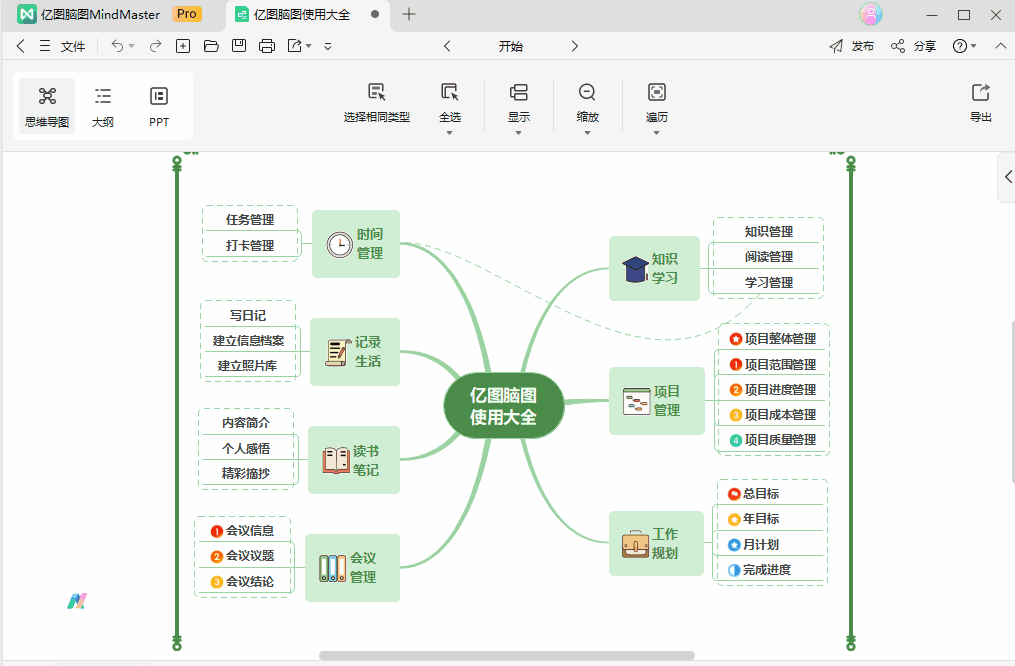Viewport: 1015px width, 666px height.
Task: Click the 导出 export button
Action: pyautogui.click(x=981, y=103)
